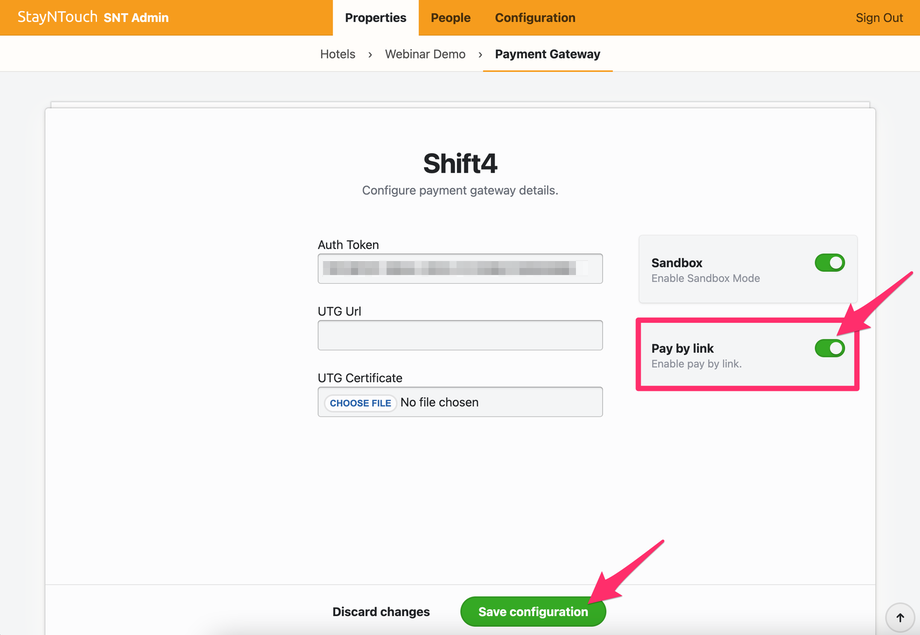Click the 'Sandbox' title
This screenshot has height=635, width=920.
pyautogui.click(x=677, y=263)
